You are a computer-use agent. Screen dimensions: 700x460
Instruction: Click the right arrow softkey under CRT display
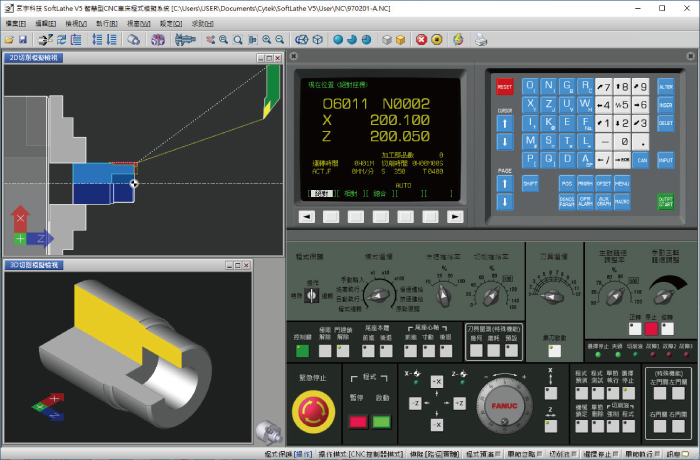click(x=455, y=216)
